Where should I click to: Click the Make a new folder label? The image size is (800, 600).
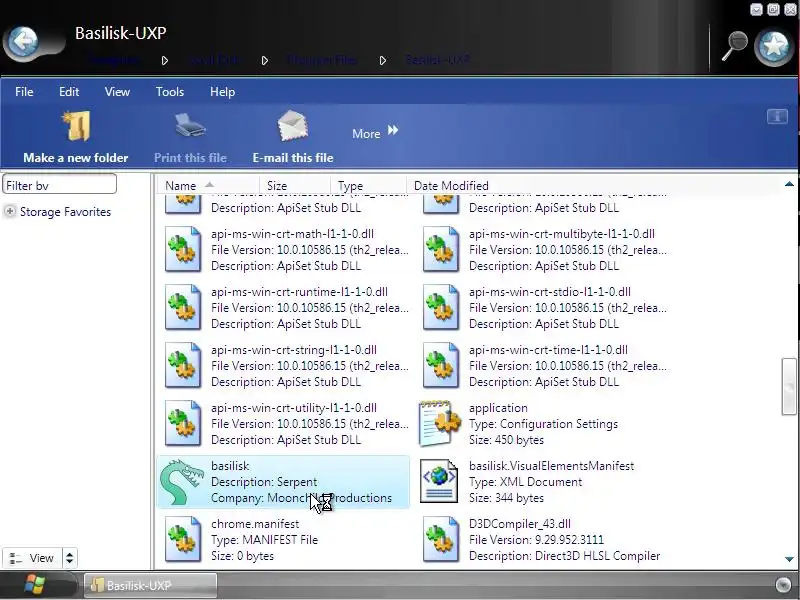(x=76, y=158)
